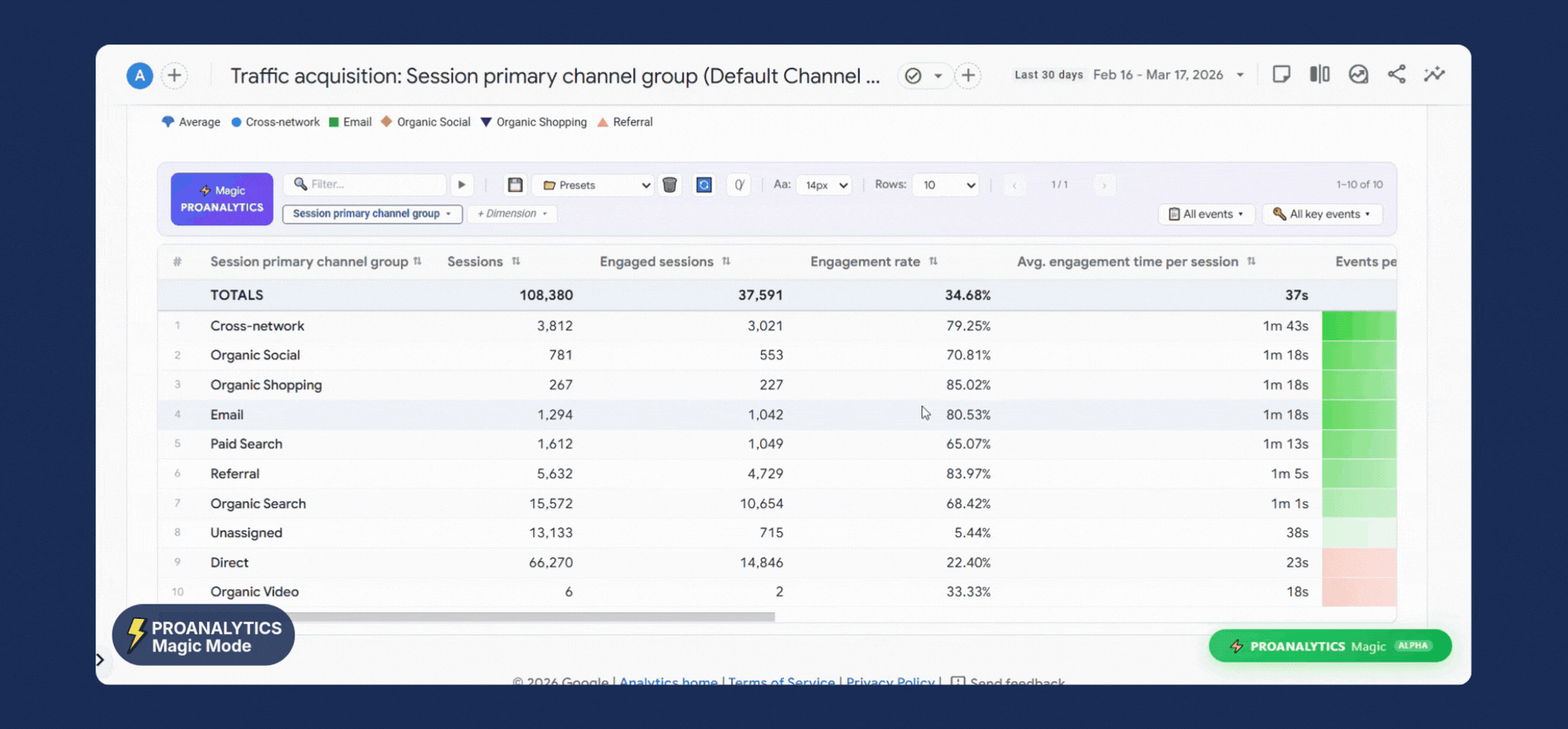Select the Organic Shopping row label
This screenshot has width=1568, height=729.
tap(266, 385)
